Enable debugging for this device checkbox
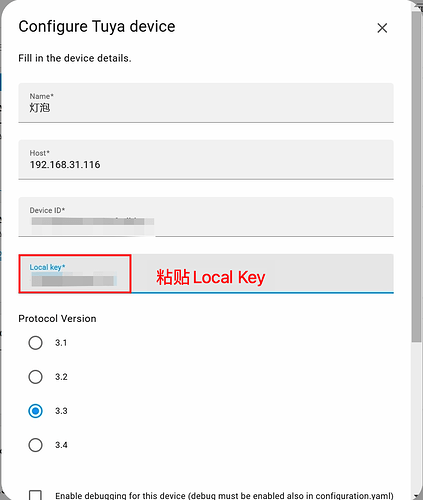The width and height of the screenshot is (423, 500). coord(35,495)
